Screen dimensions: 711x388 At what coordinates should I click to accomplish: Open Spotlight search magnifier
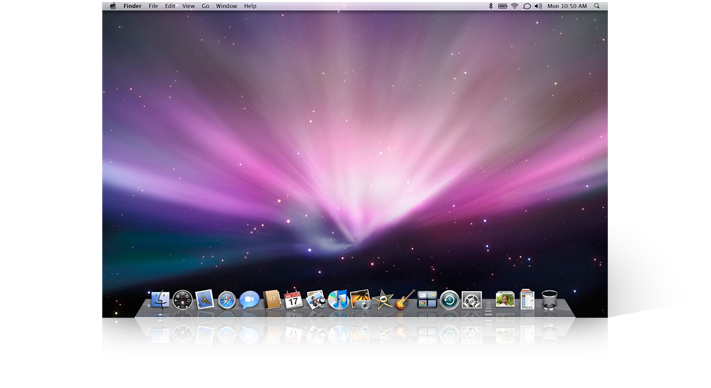click(597, 6)
